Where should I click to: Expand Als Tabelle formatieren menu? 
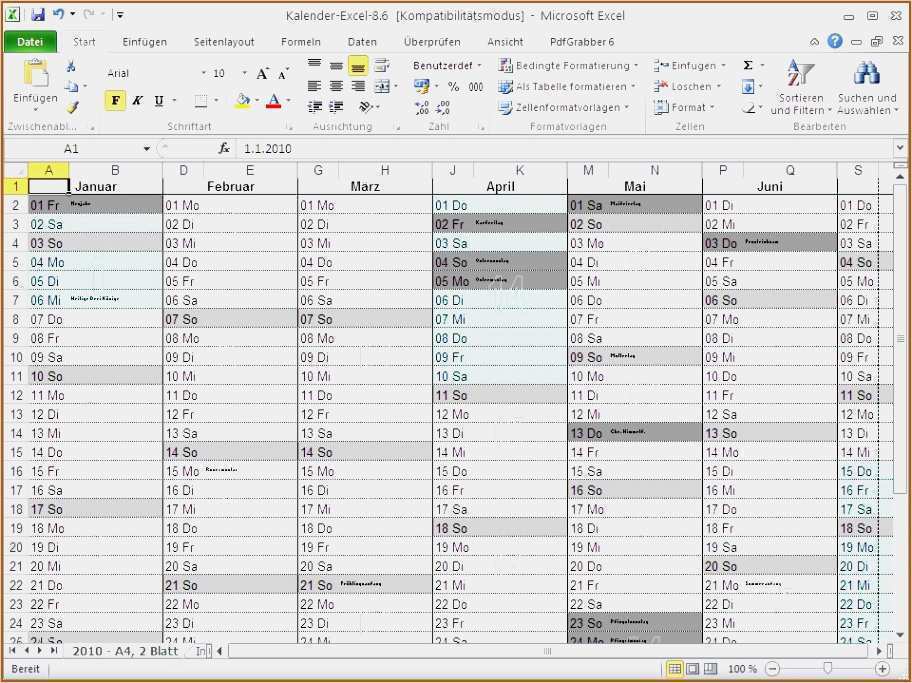(x=567, y=87)
